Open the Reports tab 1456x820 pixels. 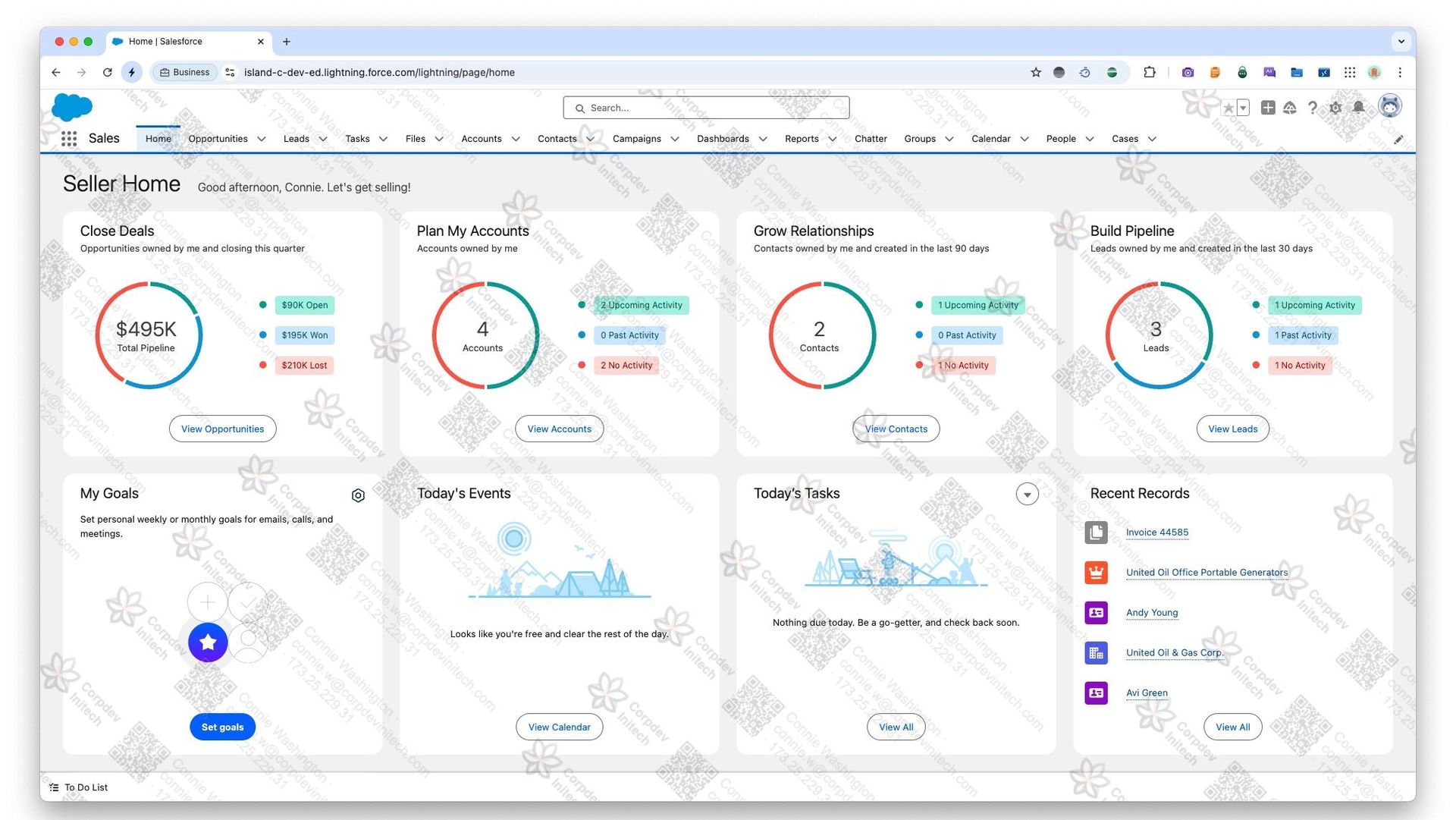(802, 139)
